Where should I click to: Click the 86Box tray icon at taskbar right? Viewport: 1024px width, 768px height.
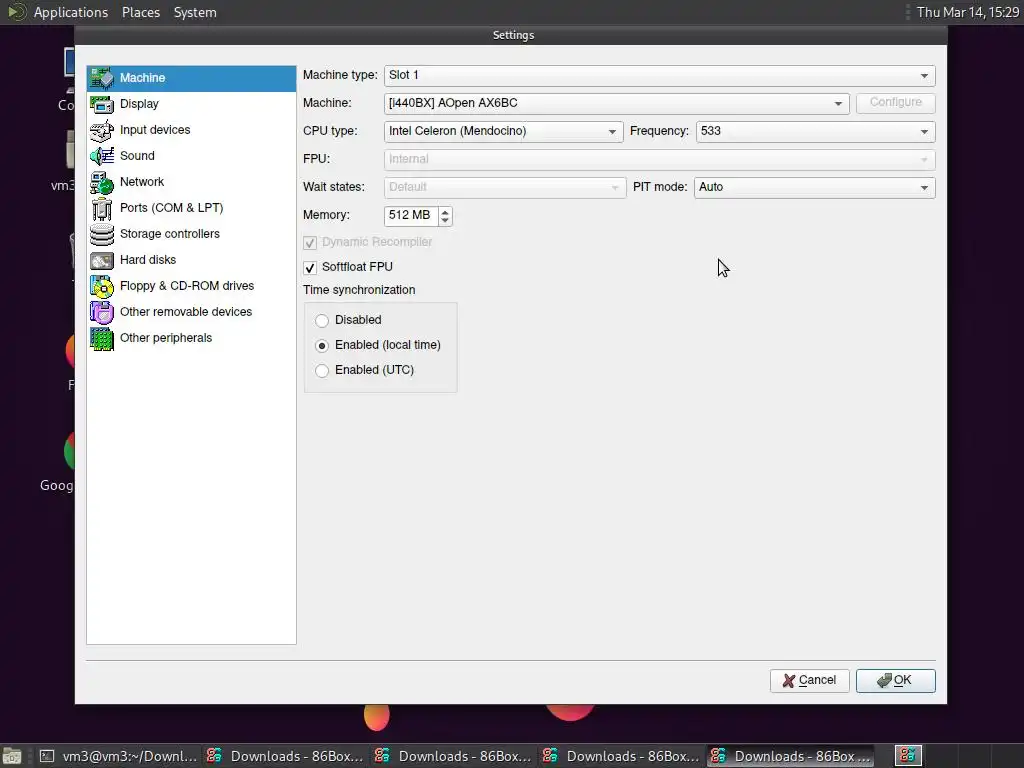point(908,756)
